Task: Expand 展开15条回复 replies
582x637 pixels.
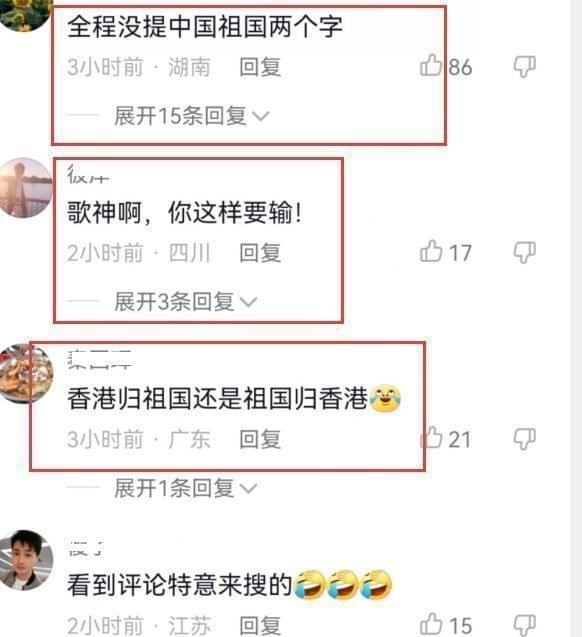Action: tap(192, 116)
